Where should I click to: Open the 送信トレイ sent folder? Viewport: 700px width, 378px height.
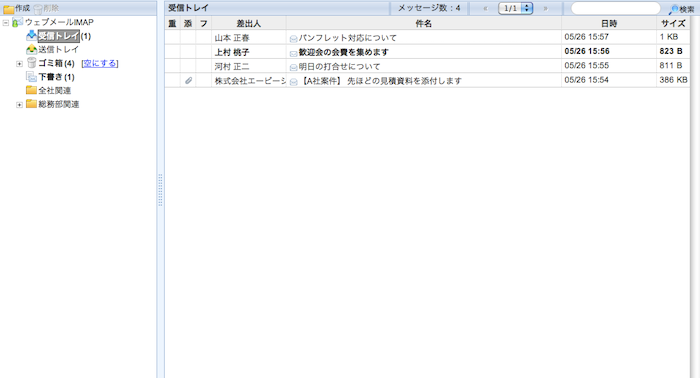[58, 50]
